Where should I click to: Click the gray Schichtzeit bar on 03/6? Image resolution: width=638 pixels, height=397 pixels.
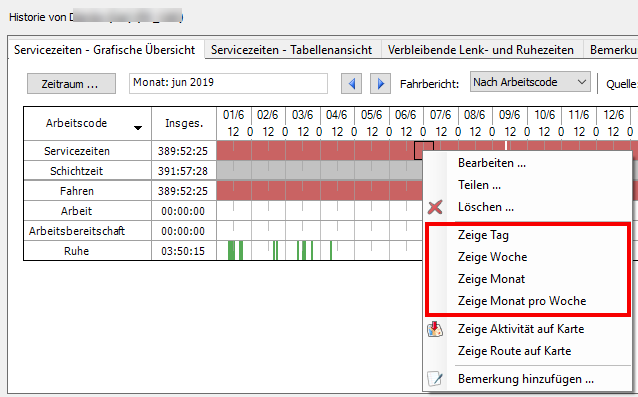pyautogui.click(x=303, y=171)
